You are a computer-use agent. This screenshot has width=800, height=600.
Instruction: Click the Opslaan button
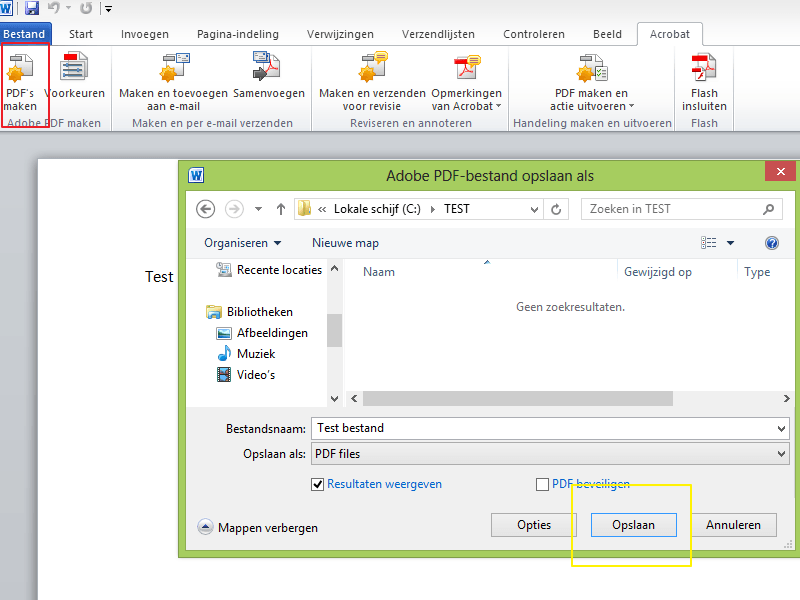(634, 525)
